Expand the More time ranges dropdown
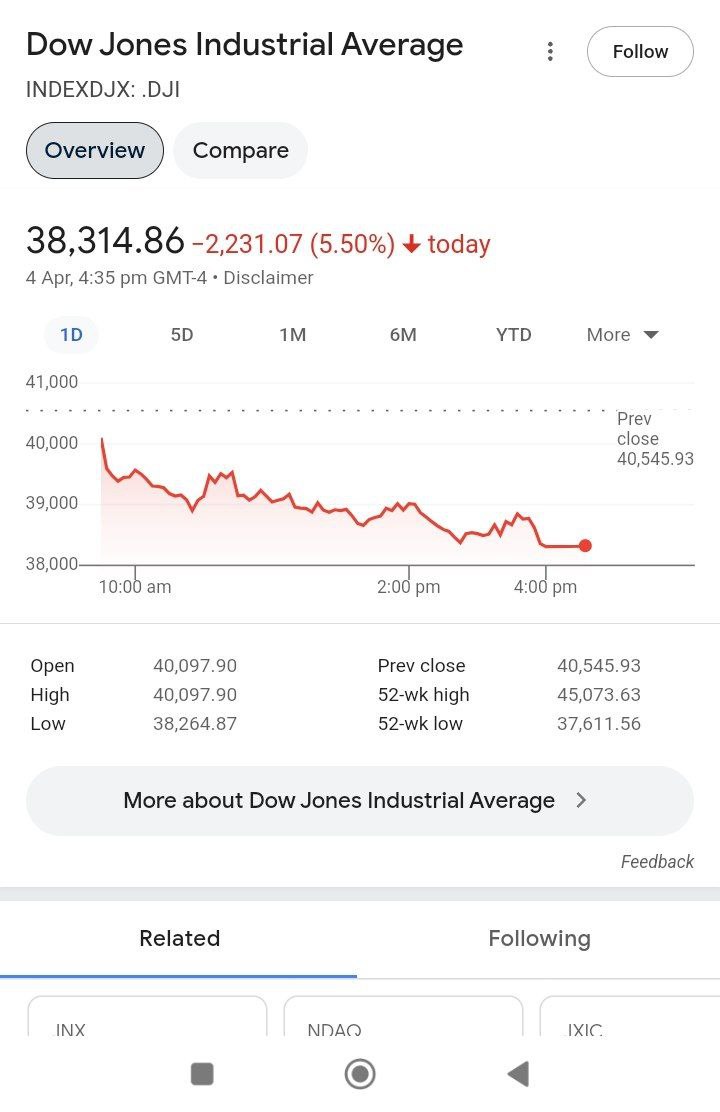720x1112 pixels. coord(622,335)
